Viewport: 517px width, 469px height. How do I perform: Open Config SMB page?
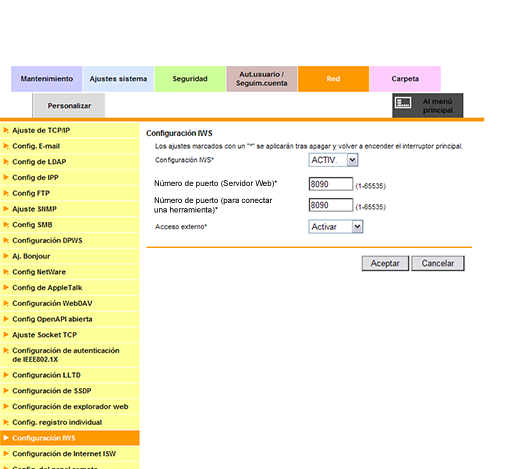tap(70, 225)
